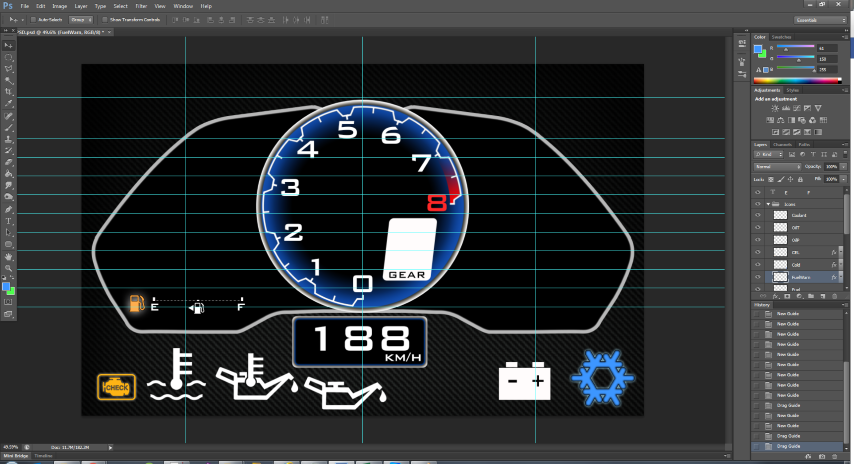
Task: Click the lock position icon
Action: click(x=790, y=179)
